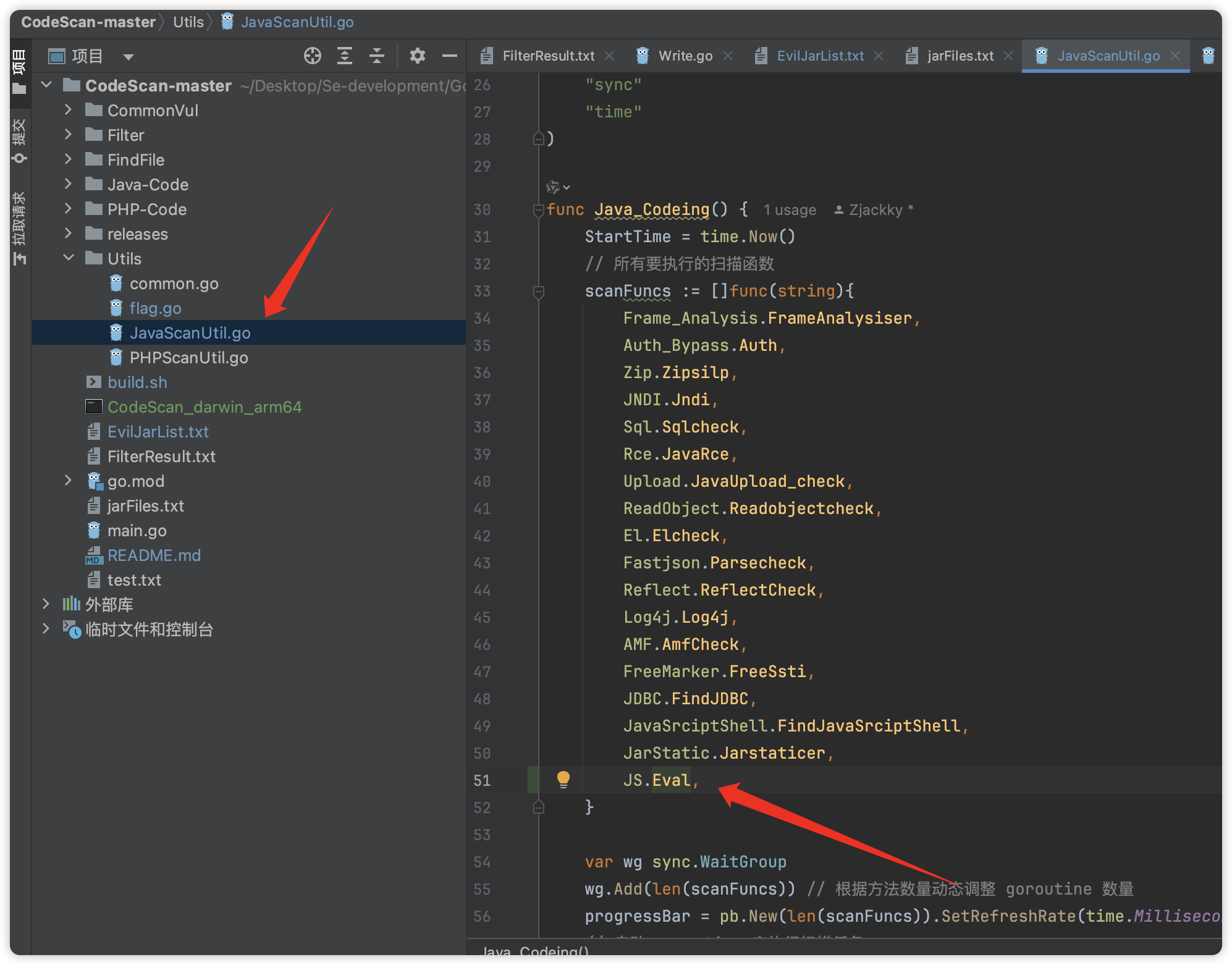Click line number 40 in the gutter
The width and height of the screenshot is (1232, 965).
point(482,481)
